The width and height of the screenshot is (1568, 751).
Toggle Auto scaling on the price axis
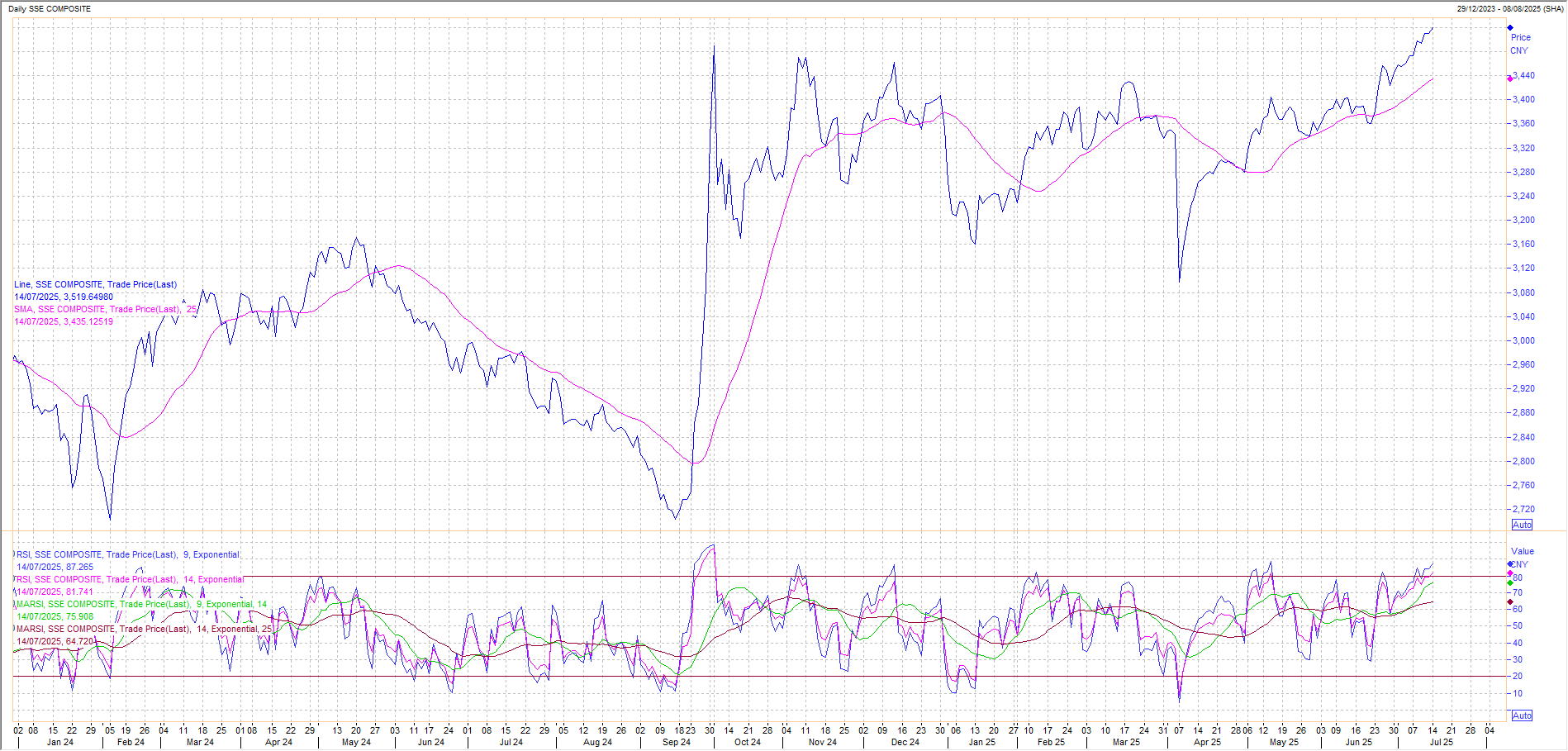click(1522, 525)
